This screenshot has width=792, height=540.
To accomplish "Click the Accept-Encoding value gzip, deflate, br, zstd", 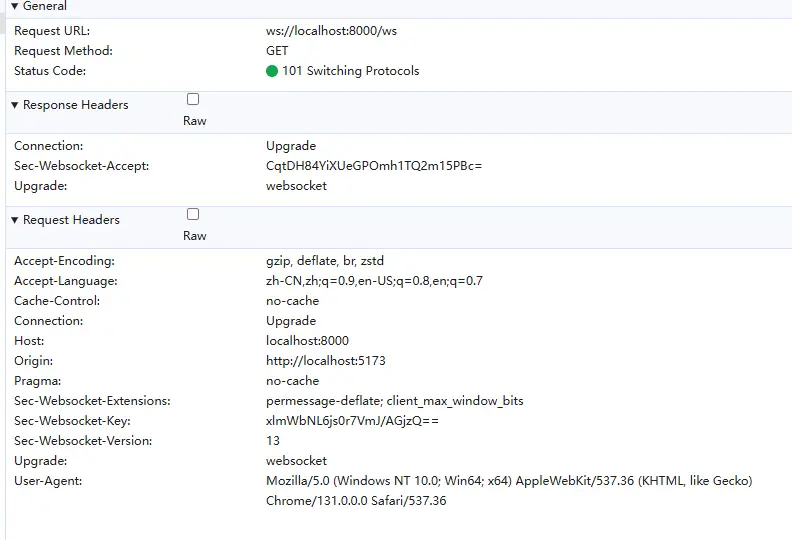I will [x=325, y=261].
